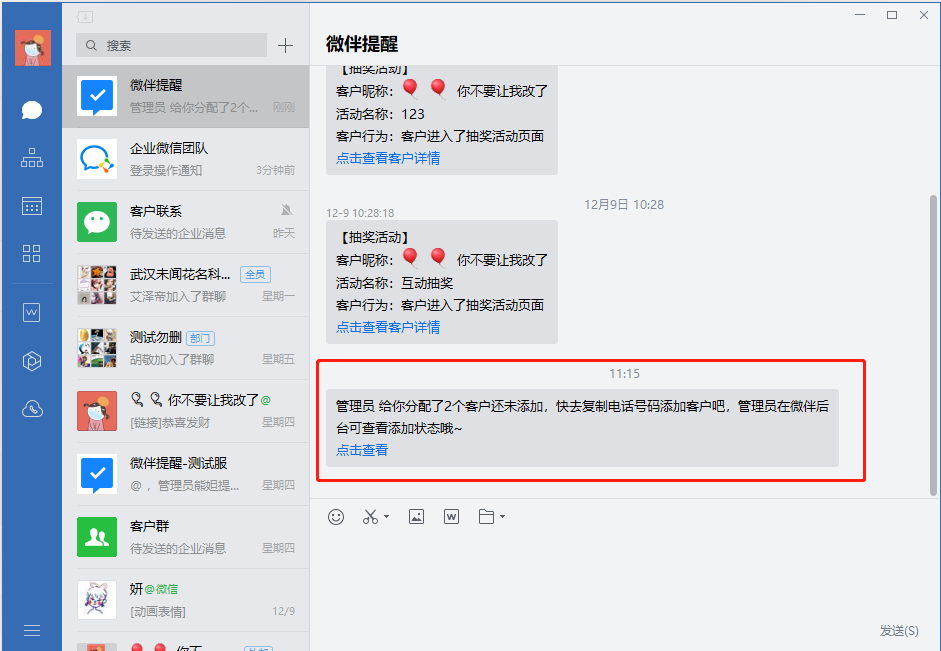Click 点击查看客户详情 link under 活动名称 123
Image resolution: width=941 pixels, height=651 pixels.
tap(388, 158)
